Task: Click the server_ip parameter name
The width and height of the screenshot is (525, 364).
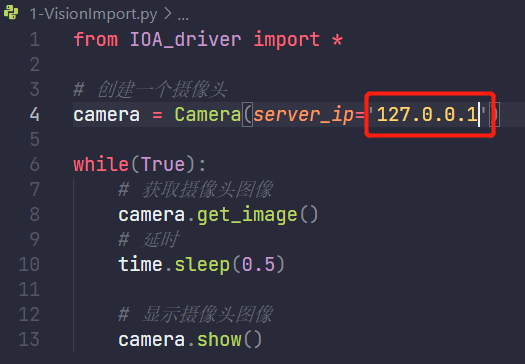Action: tap(303, 115)
